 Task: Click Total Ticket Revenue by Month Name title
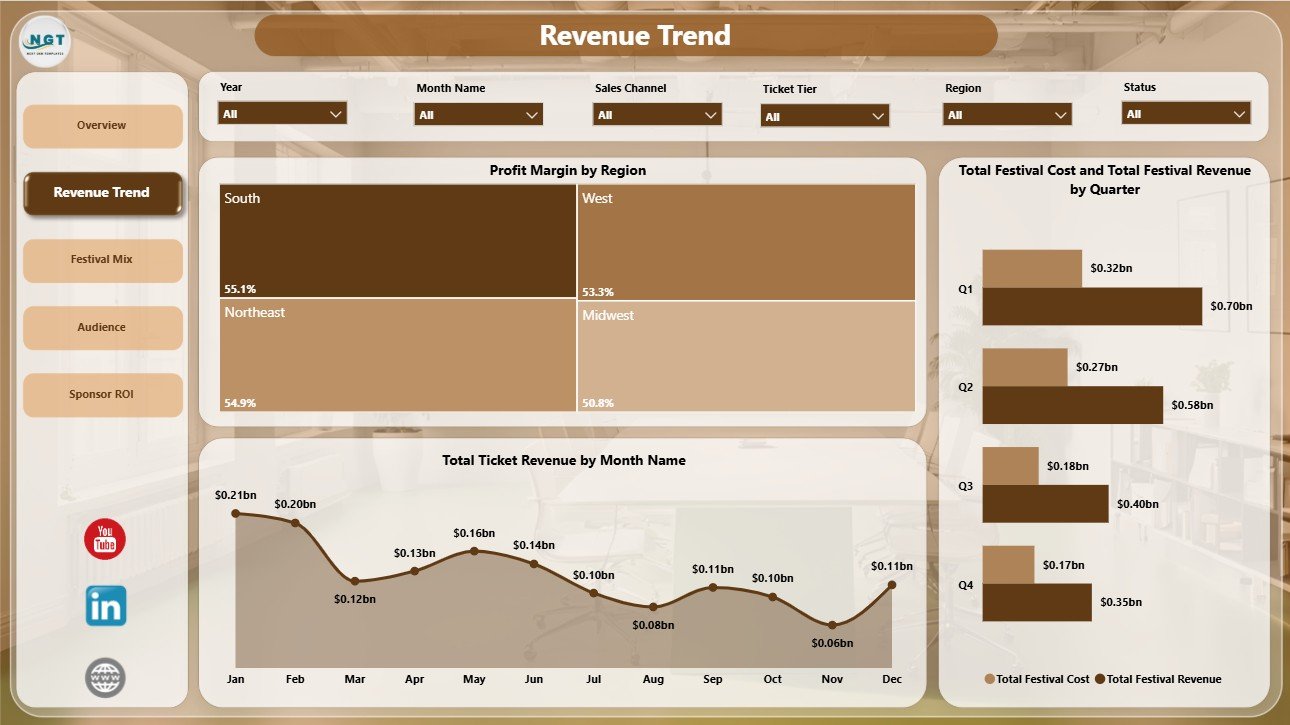click(564, 461)
